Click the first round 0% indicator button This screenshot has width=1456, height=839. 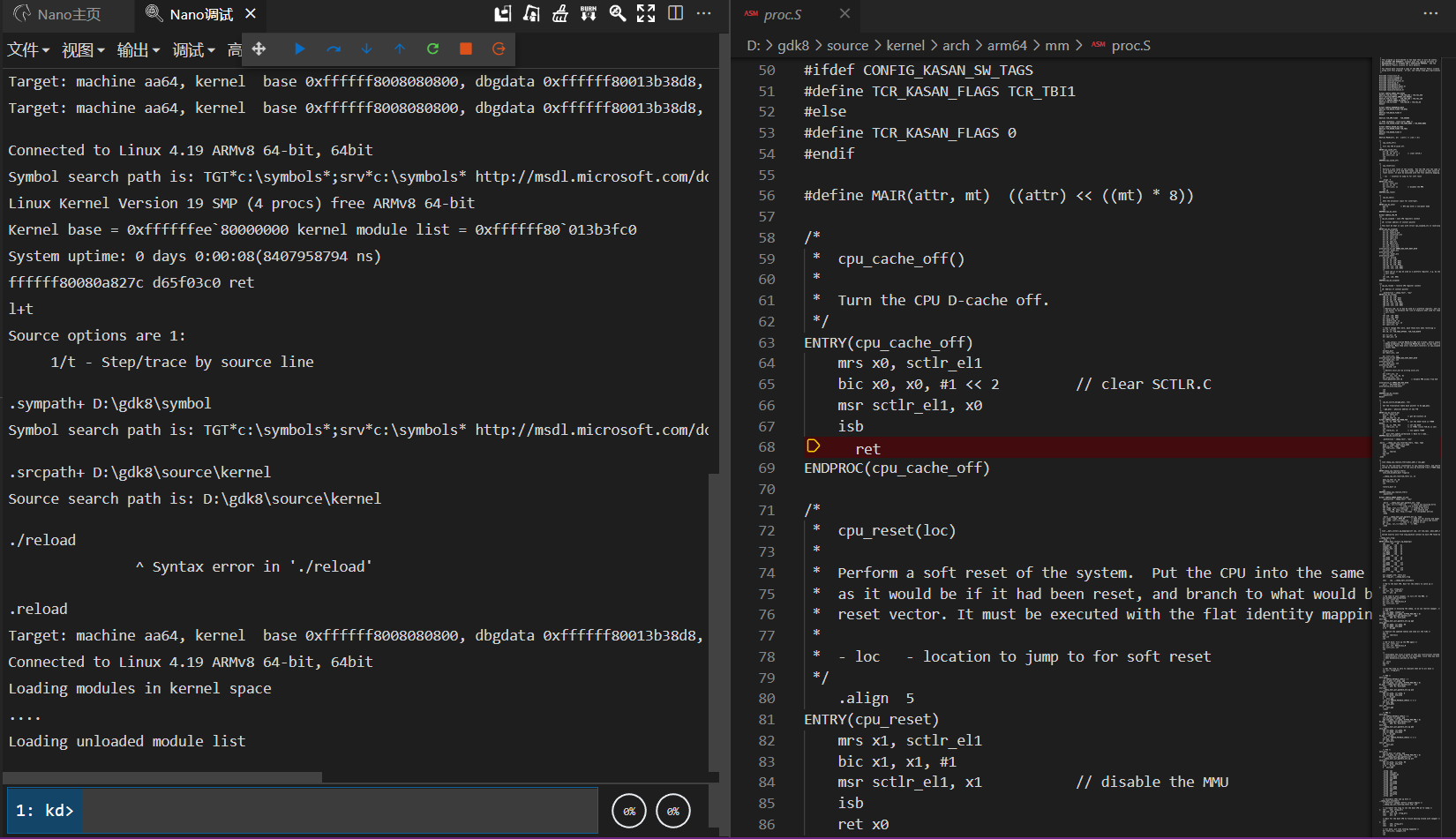(x=629, y=811)
